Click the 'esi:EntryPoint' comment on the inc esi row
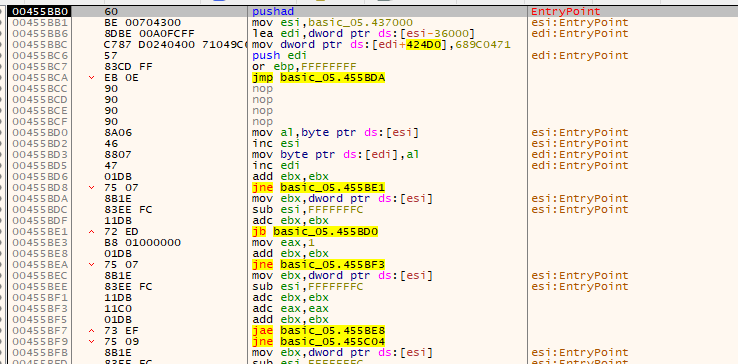This screenshot has height=364, width=738. coord(580,144)
